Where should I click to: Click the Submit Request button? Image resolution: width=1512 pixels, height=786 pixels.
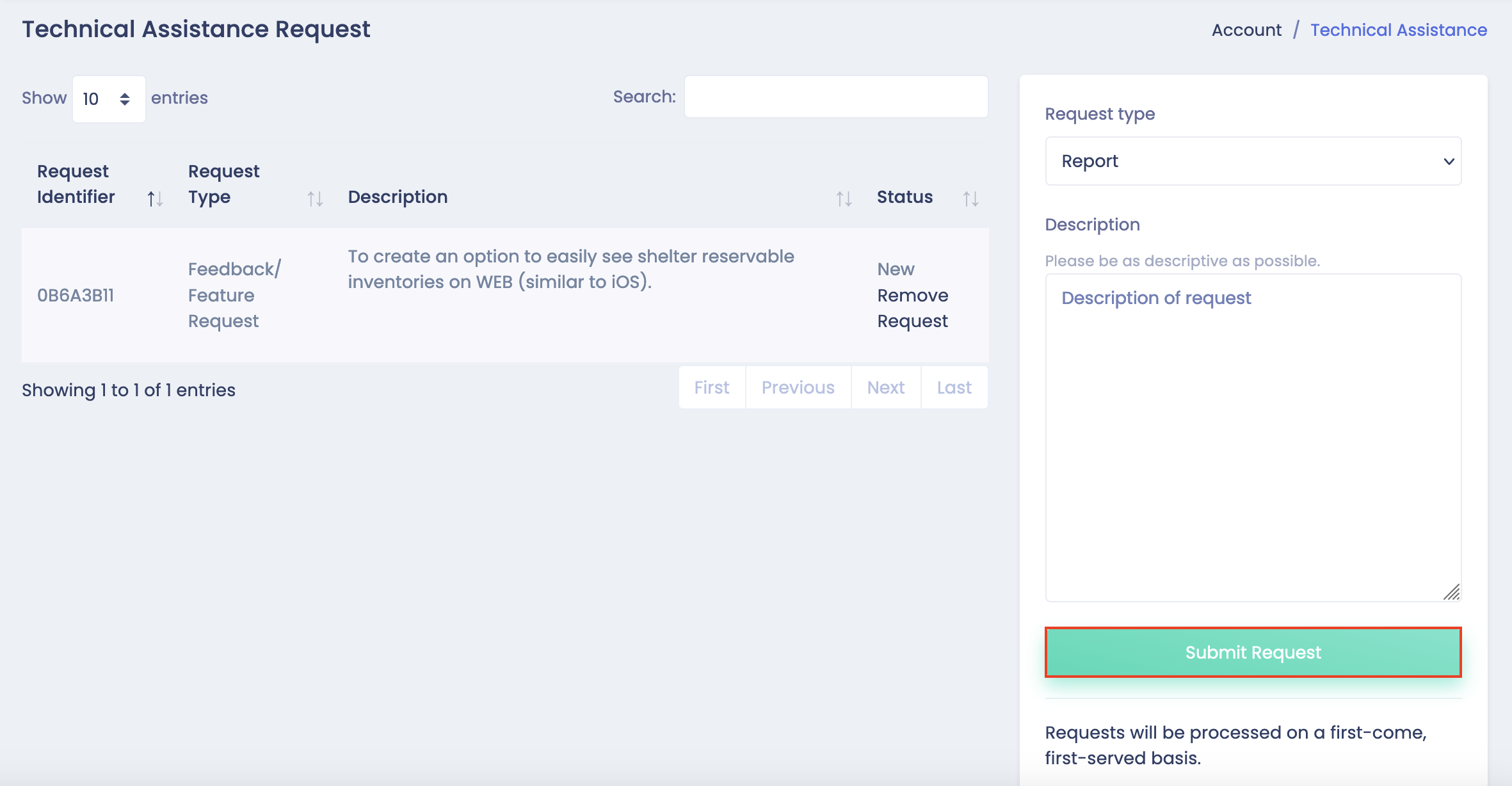pos(1253,652)
